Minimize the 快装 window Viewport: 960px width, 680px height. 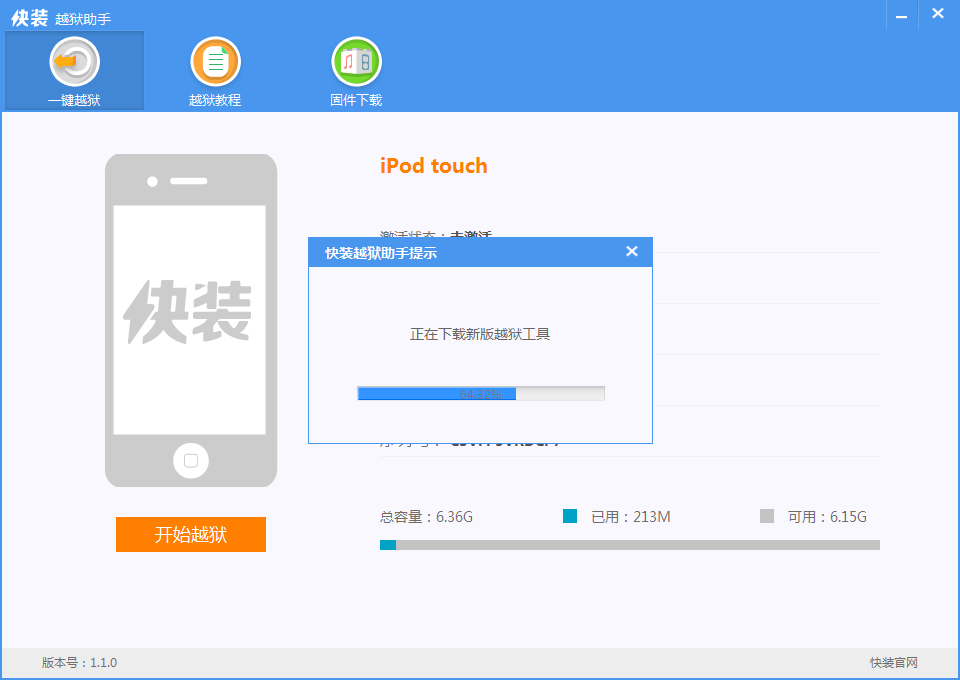(901, 15)
